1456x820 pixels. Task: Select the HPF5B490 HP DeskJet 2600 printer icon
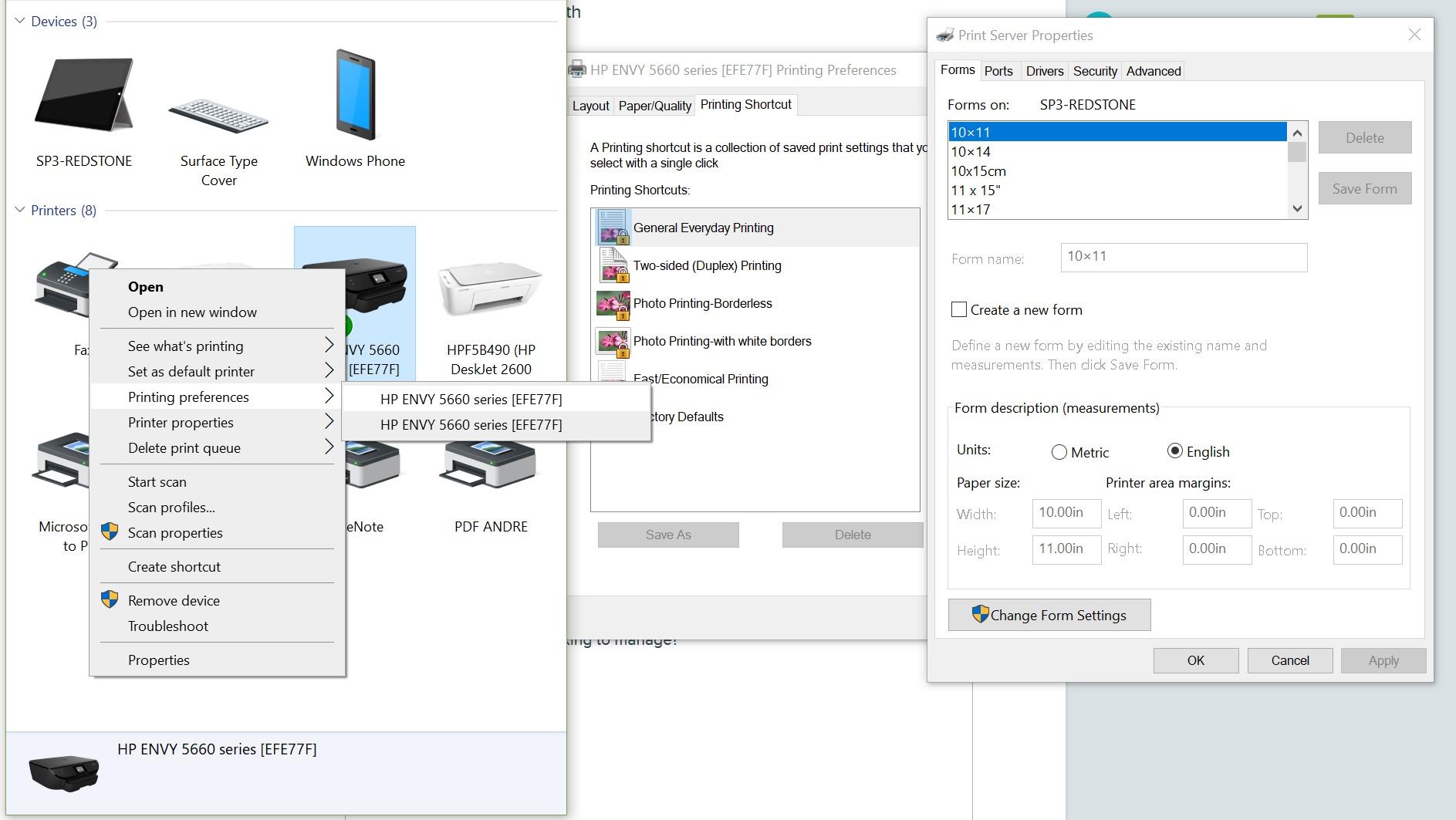click(x=490, y=288)
